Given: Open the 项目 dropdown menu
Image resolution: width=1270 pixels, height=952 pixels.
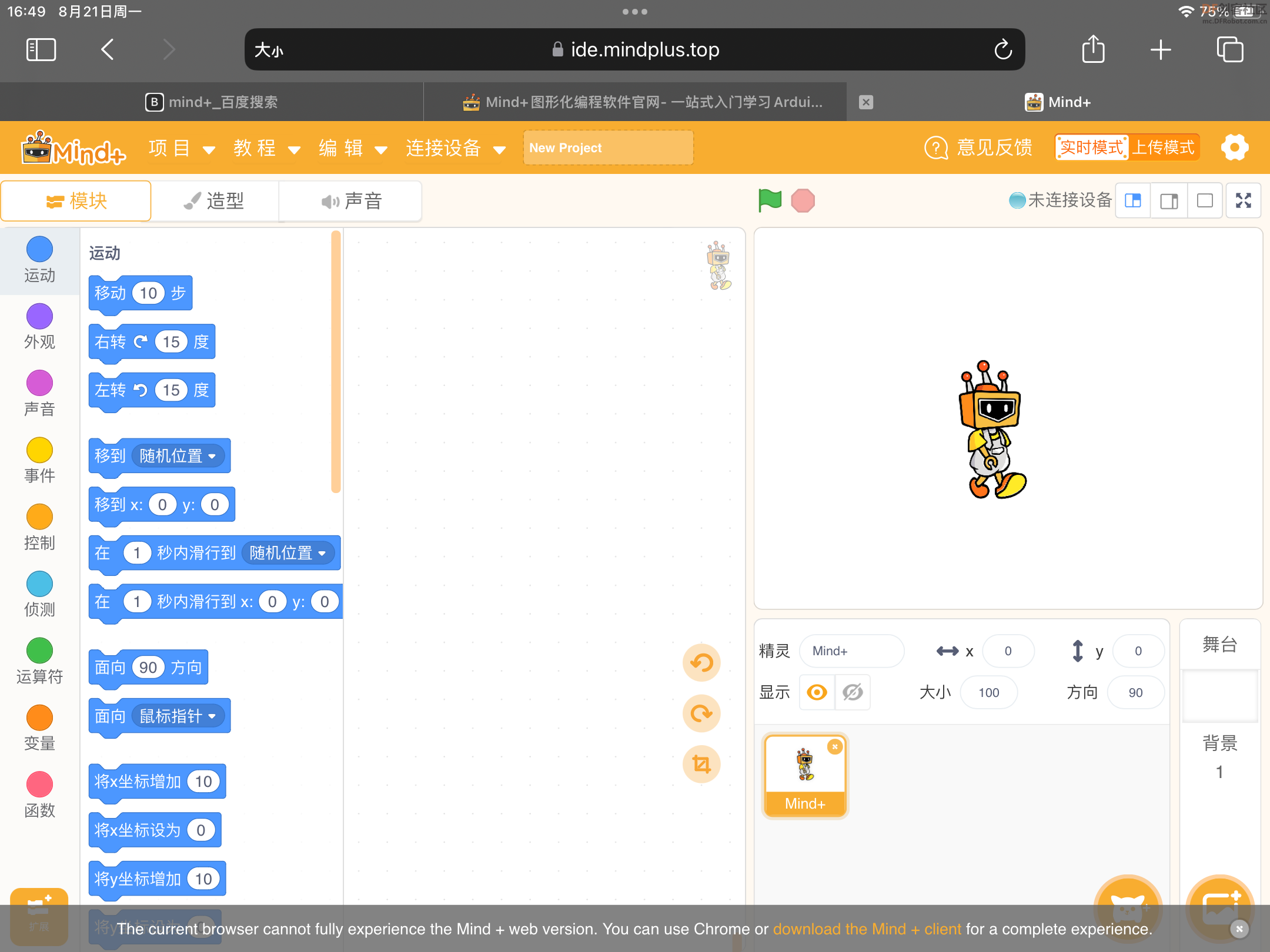Looking at the screenshot, I should point(182,148).
